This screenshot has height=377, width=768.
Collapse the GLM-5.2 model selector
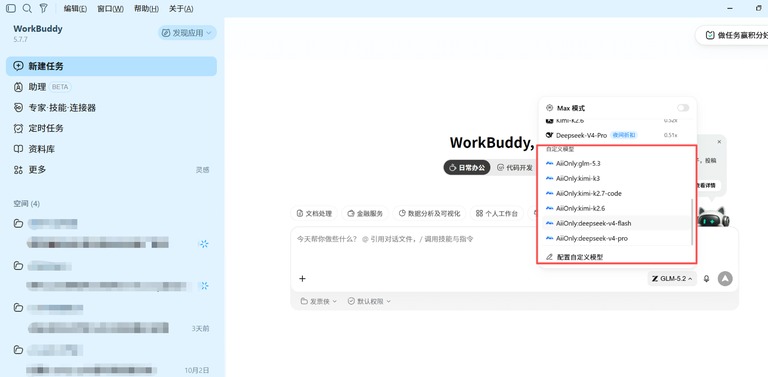point(672,279)
